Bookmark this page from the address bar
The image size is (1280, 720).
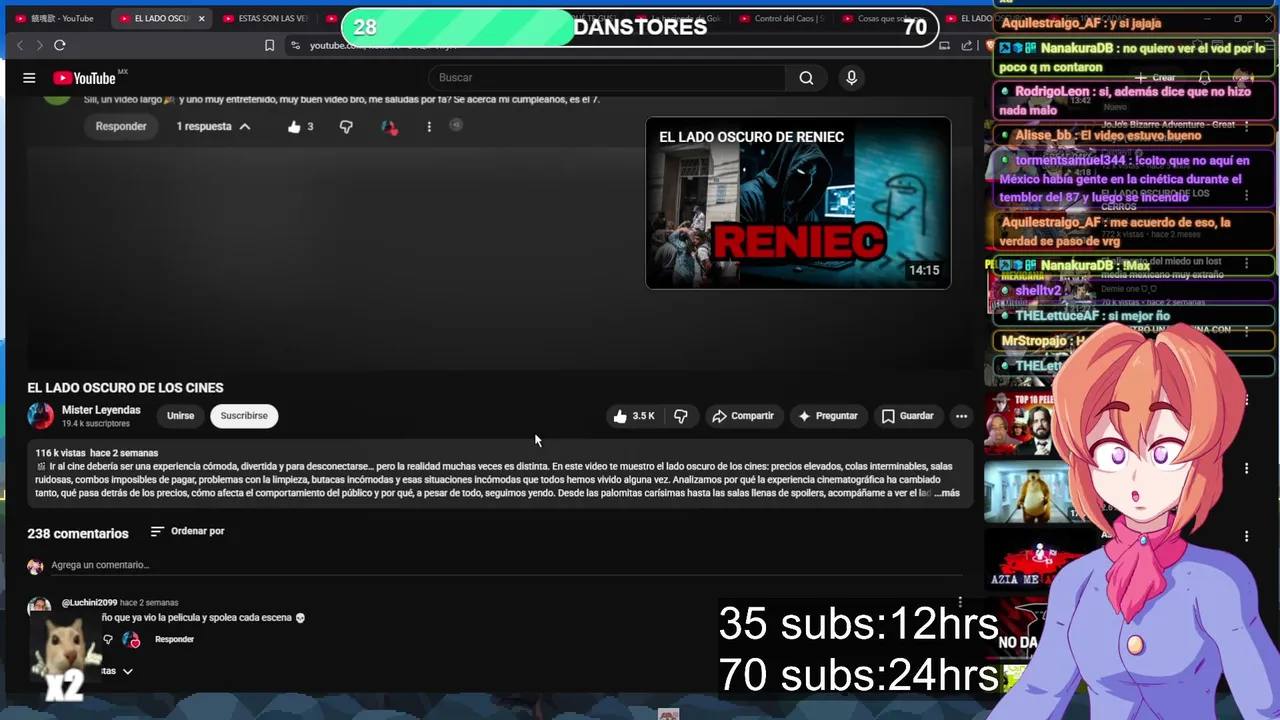[269, 45]
